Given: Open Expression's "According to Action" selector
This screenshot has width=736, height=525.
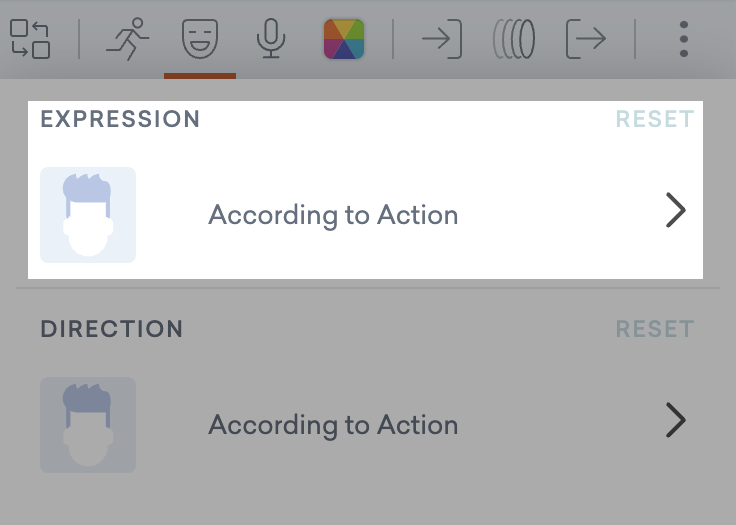Looking at the screenshot, I should tap(333, 215).
